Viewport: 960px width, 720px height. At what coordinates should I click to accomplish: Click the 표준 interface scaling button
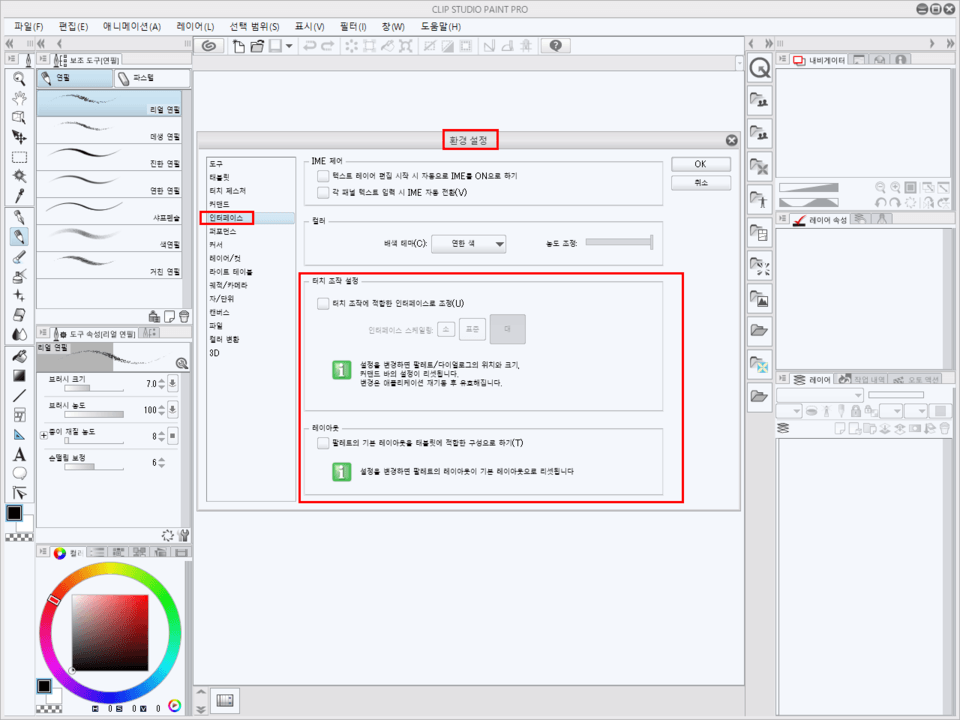(472, 329)
